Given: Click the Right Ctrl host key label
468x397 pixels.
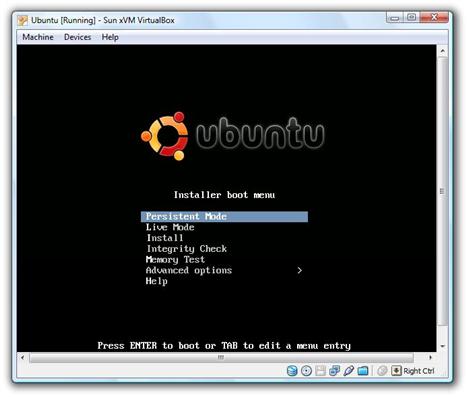Looking at the screenshot, I should click(419, 371).
